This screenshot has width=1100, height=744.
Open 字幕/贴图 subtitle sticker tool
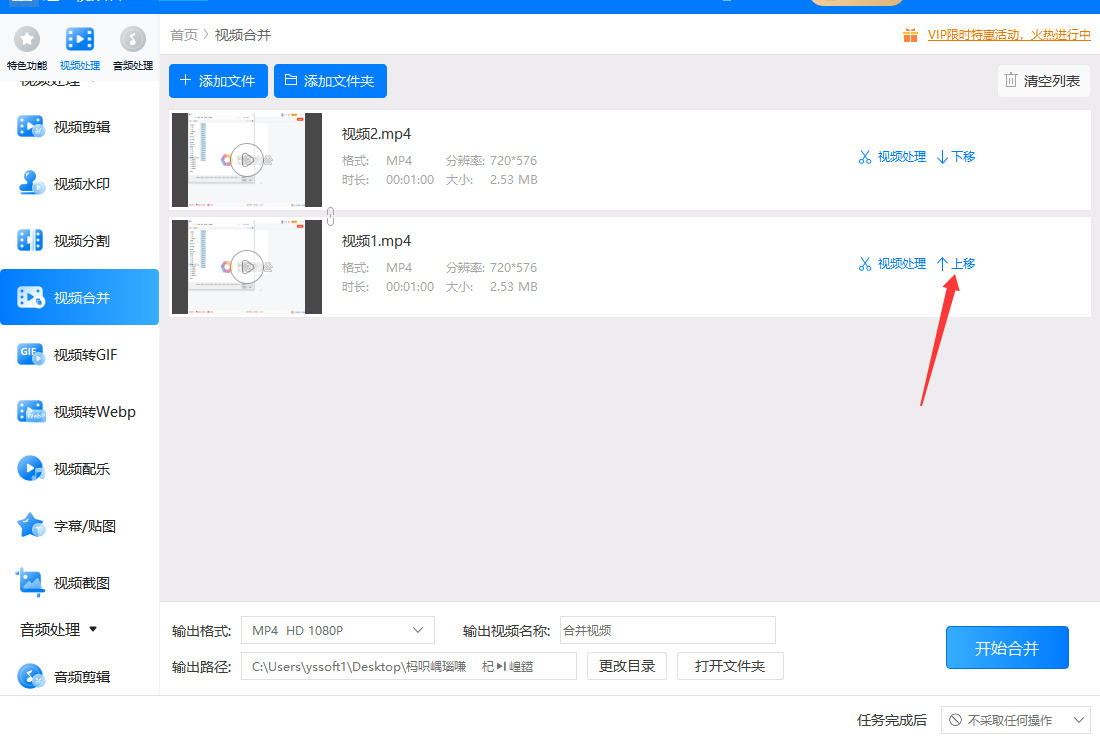tap(79, 525)
